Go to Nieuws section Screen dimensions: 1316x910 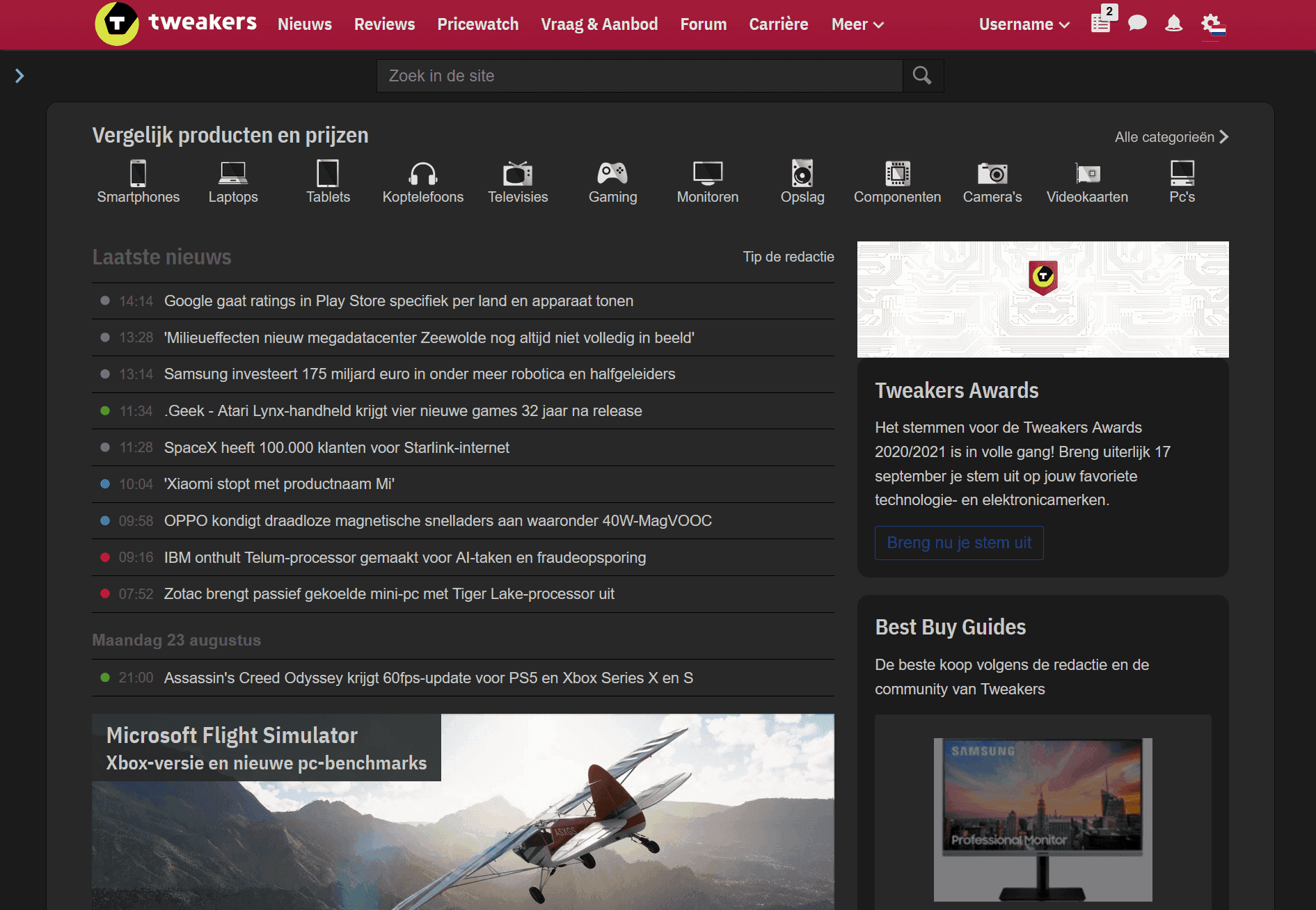(305, 24)
